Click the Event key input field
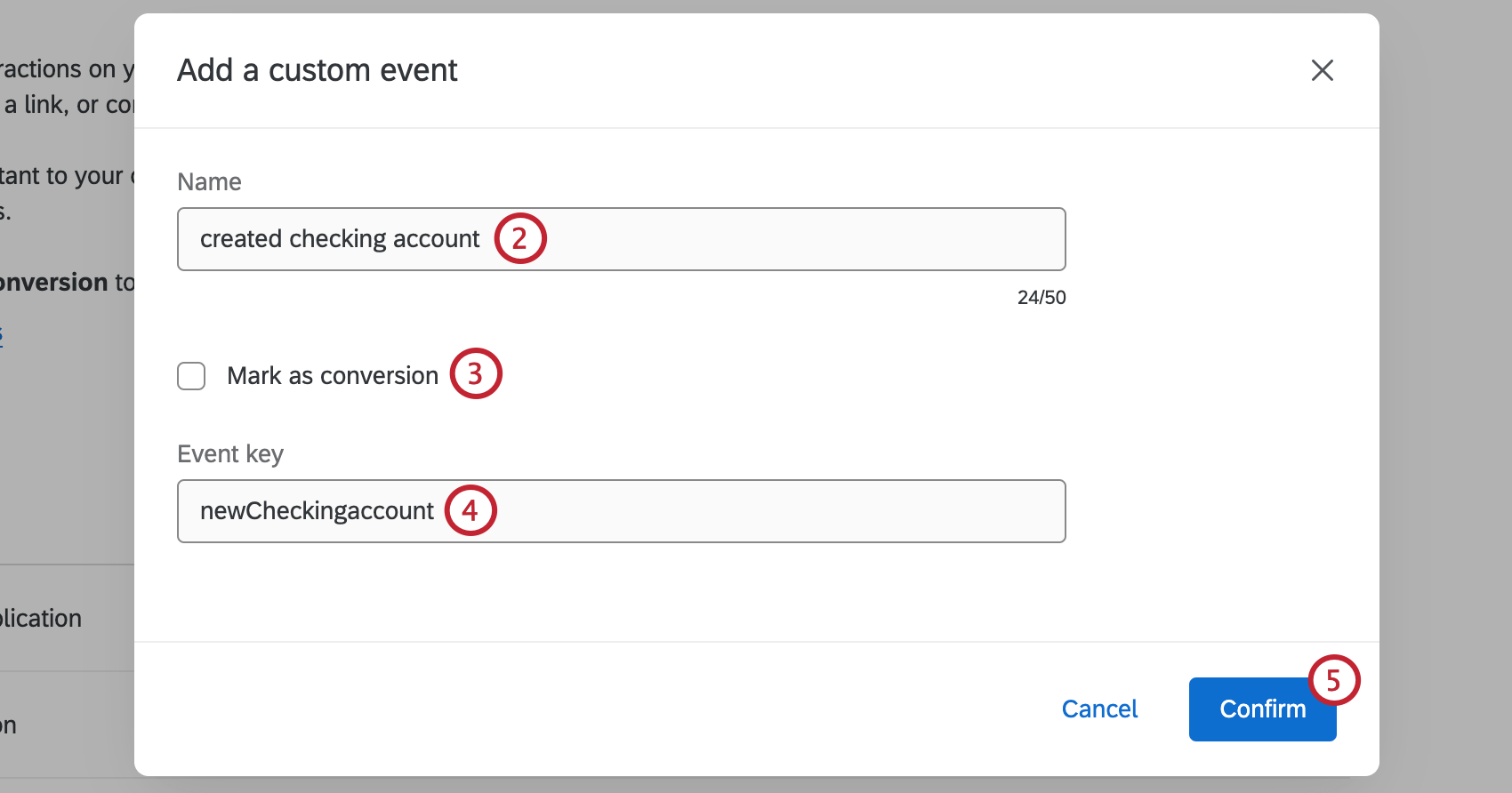This screenshot has height=793, width=1512. pos(622,511)
